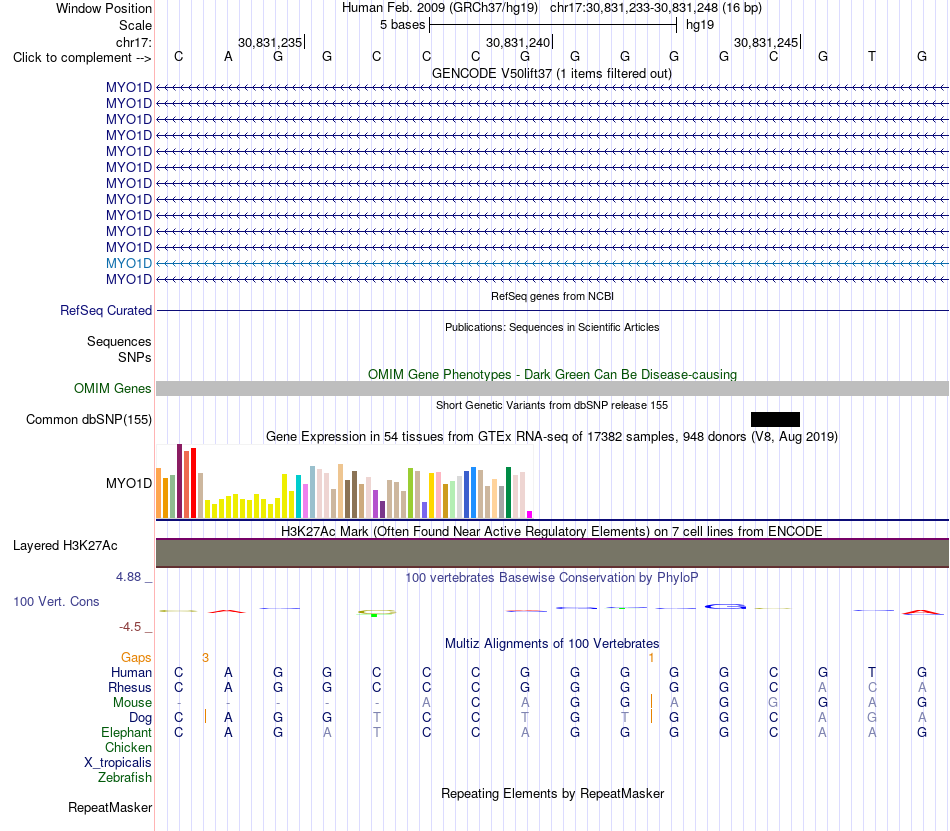Click the MYO1D label beside GTEx bar chart
This screenshot has height=831, width=950.
click(x=128, y=483)
